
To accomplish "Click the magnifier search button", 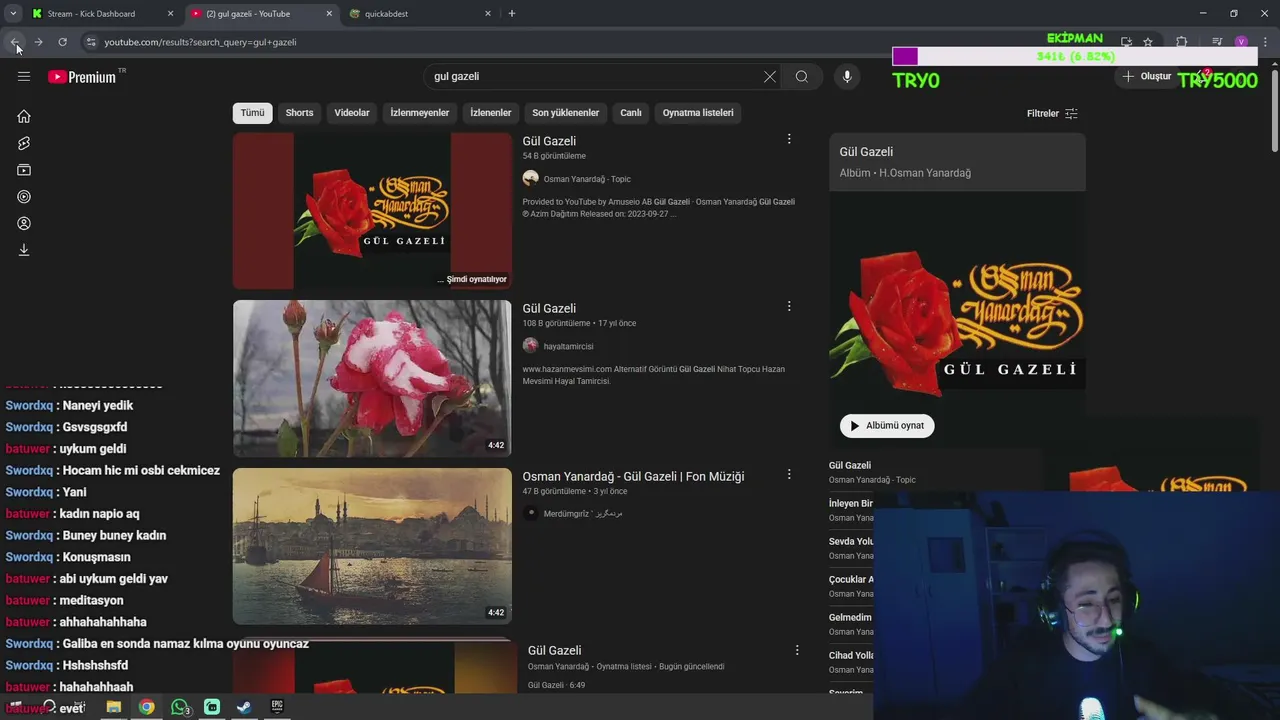I will (x=802, y=76).
